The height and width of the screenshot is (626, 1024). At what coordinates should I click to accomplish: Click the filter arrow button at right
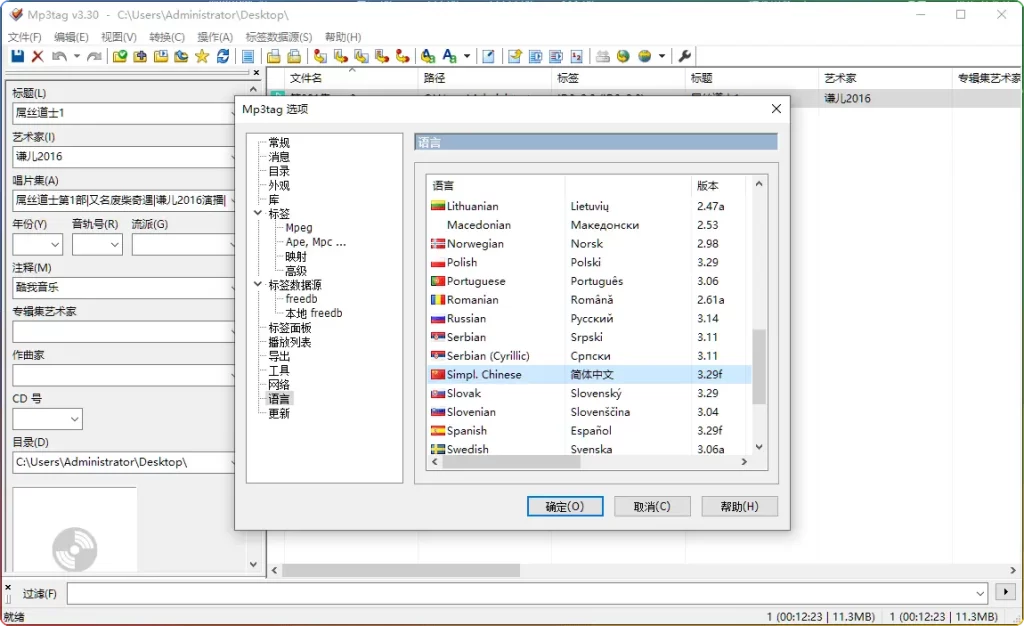[x=1005, y=592]
